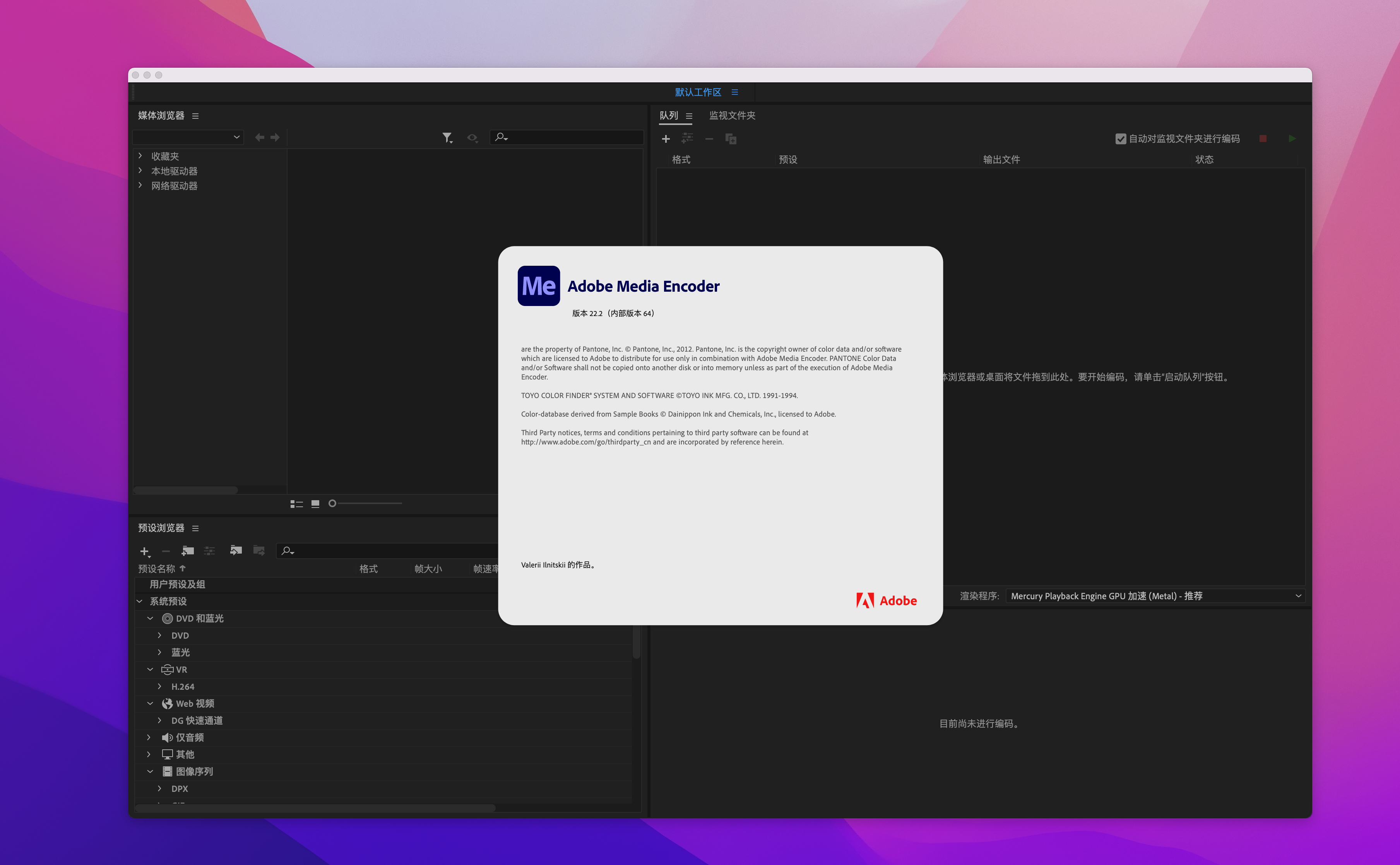This screenshot has height=865, width=1400.
Task: Toggle the eye view-types icon in Media Browser
Action: (x=472, y=137)
